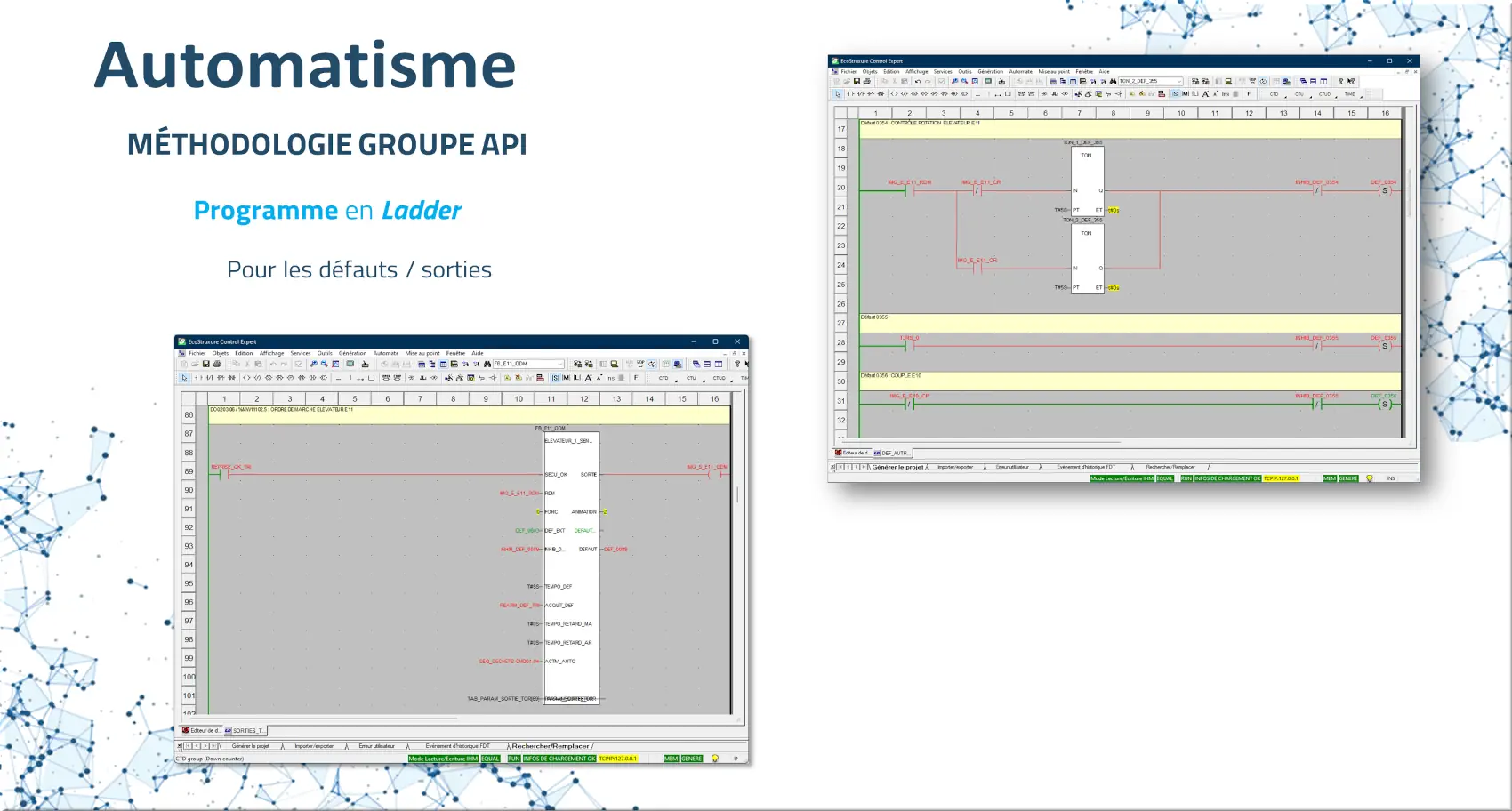Open the TON_2_DEF_355 combo box dropdown
Image resolution: width=1512 pixels, height=811 pixels.
pos(1179,82)
